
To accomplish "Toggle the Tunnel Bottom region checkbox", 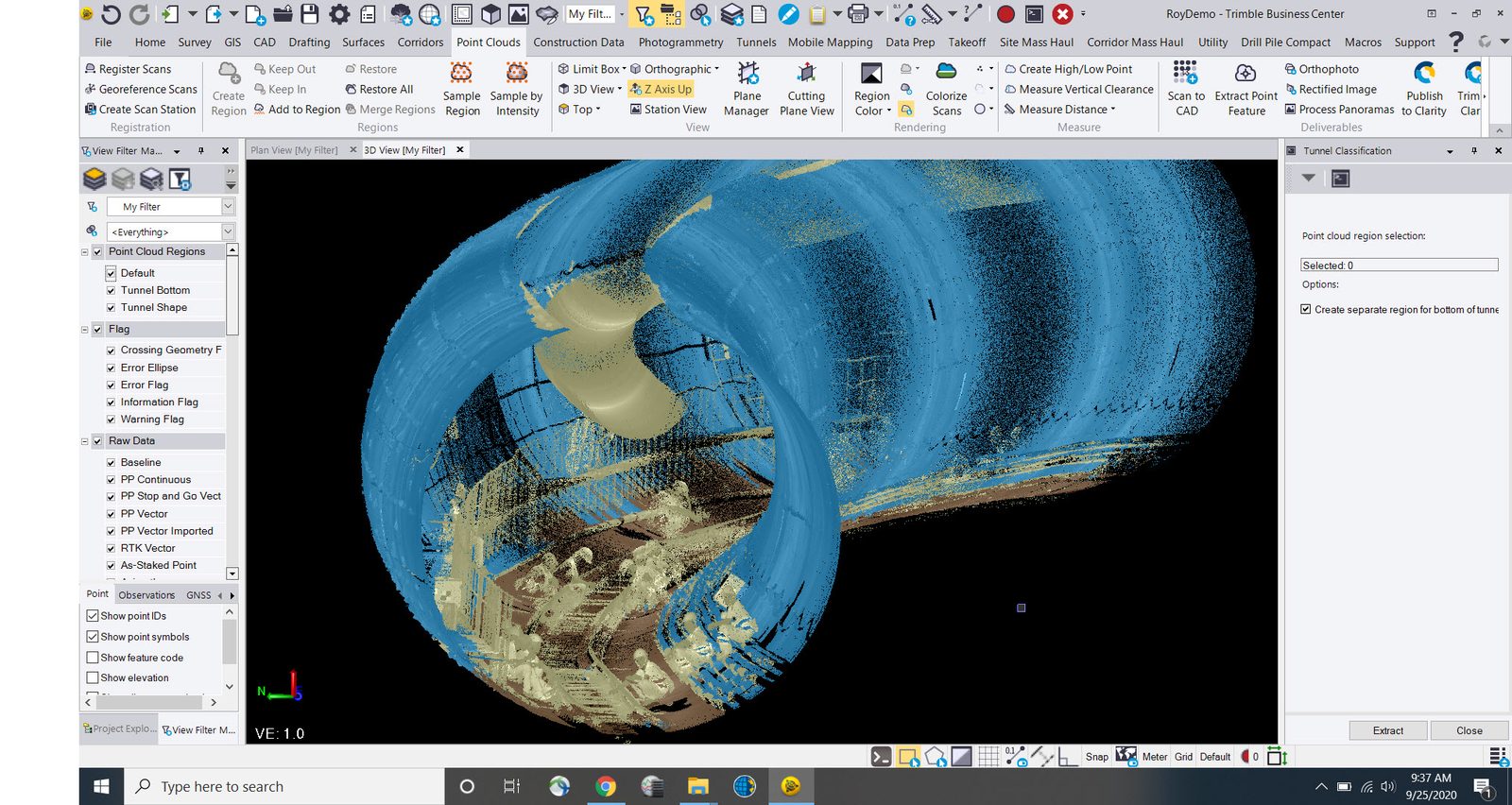I will [111, 291].
